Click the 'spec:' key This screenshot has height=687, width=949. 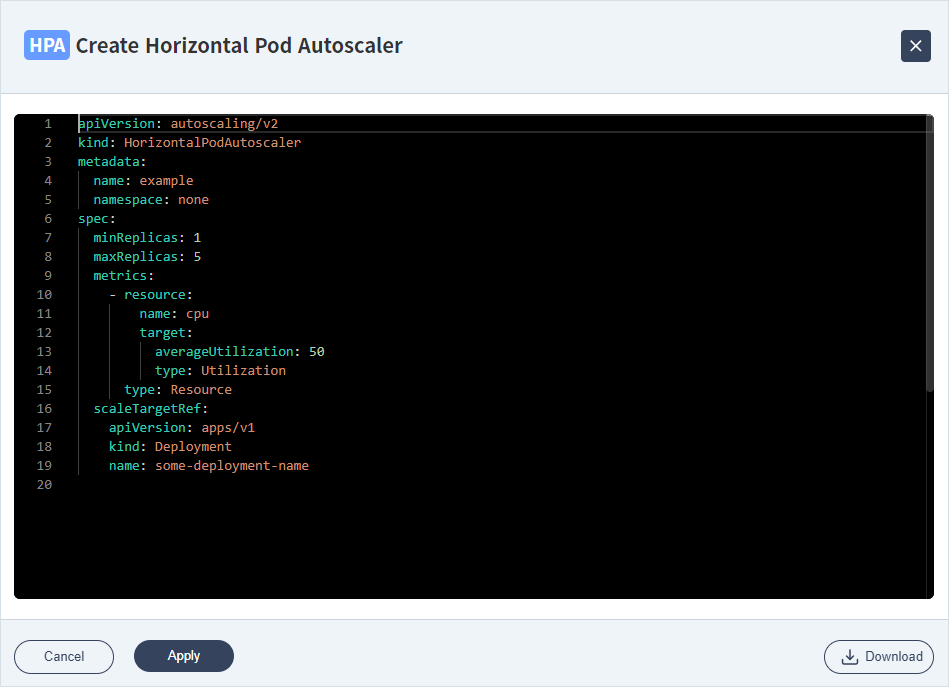coord(97,219)
